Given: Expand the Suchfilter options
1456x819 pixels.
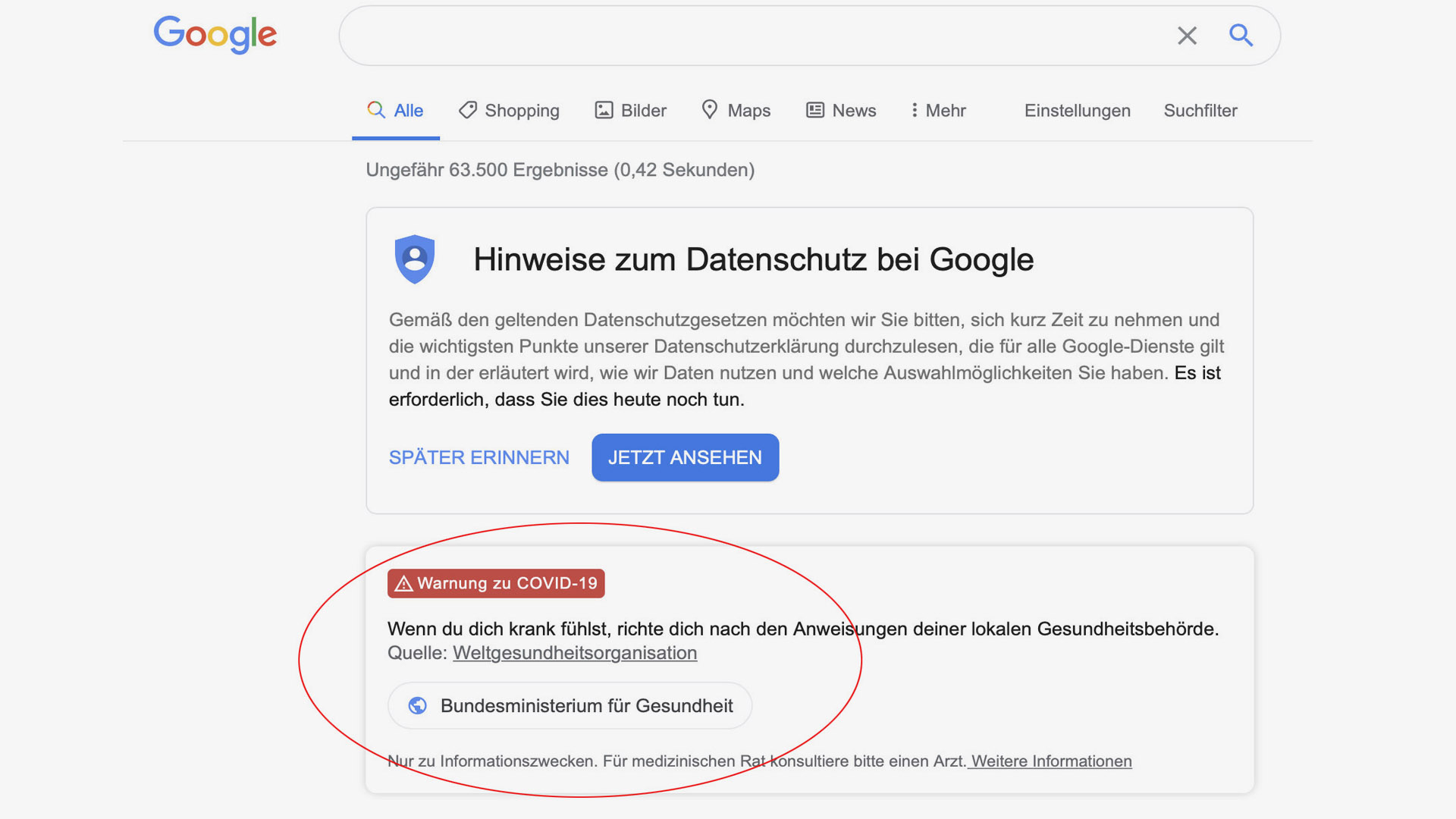Looking at the screenshot, I should (1200, 111).
